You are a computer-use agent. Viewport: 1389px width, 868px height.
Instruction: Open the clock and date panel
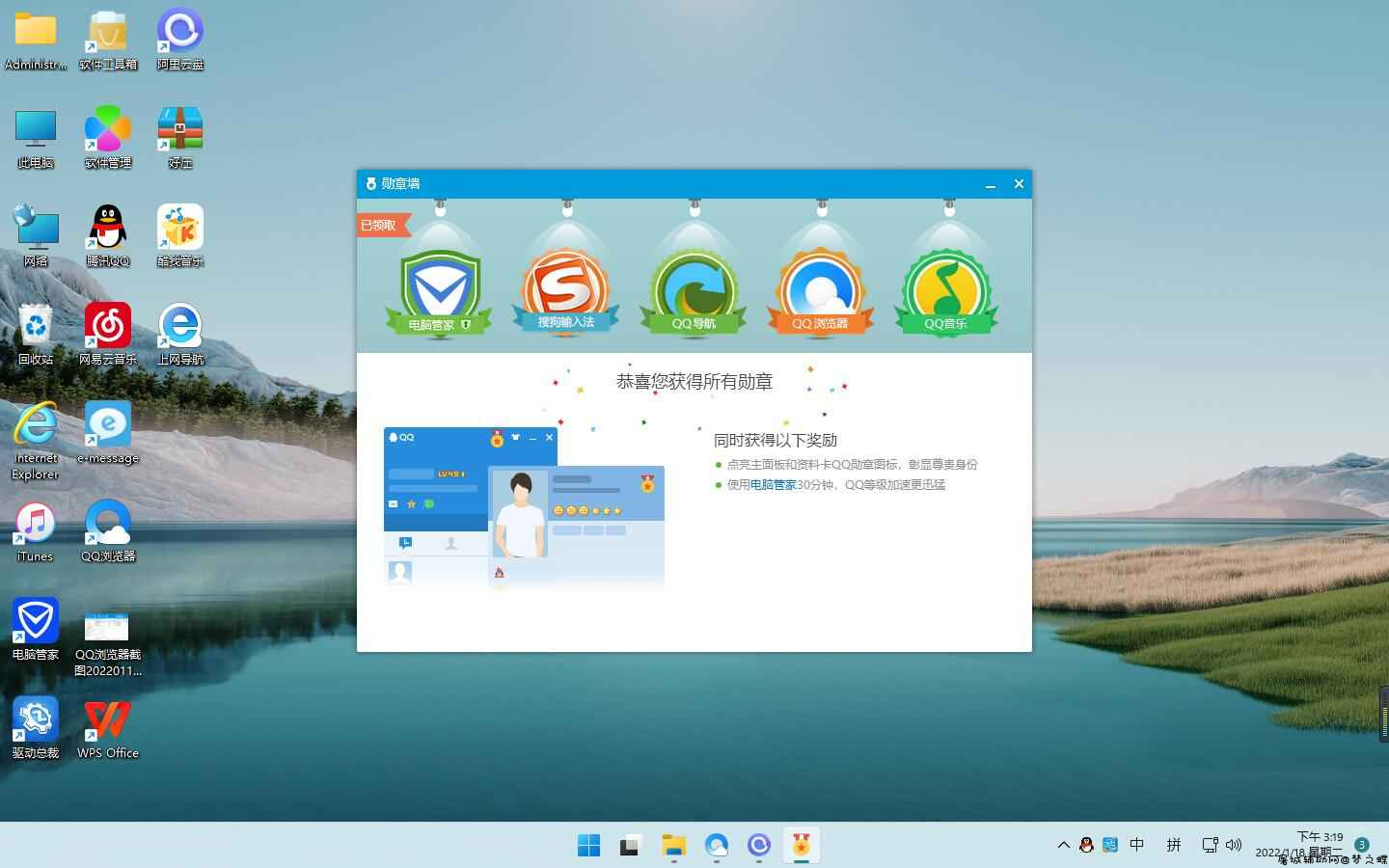[x=1298, y=845]
